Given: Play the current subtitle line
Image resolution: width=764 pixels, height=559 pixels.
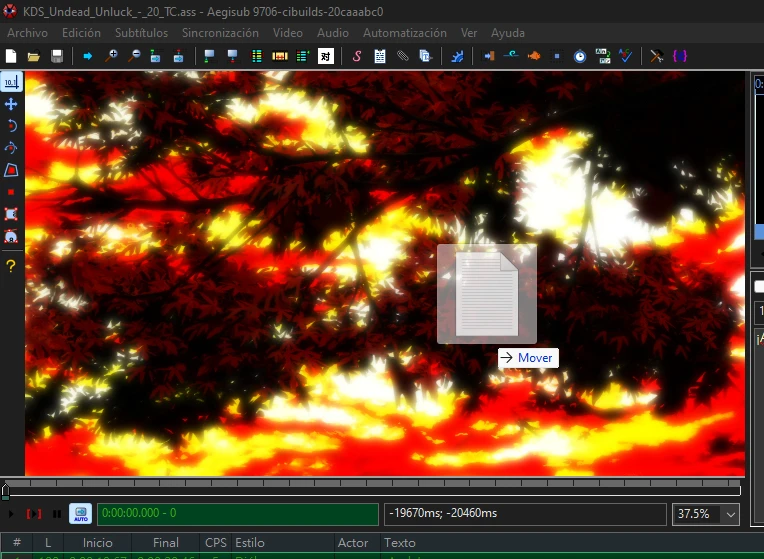Looking at the screenshot, I should 34,514.
